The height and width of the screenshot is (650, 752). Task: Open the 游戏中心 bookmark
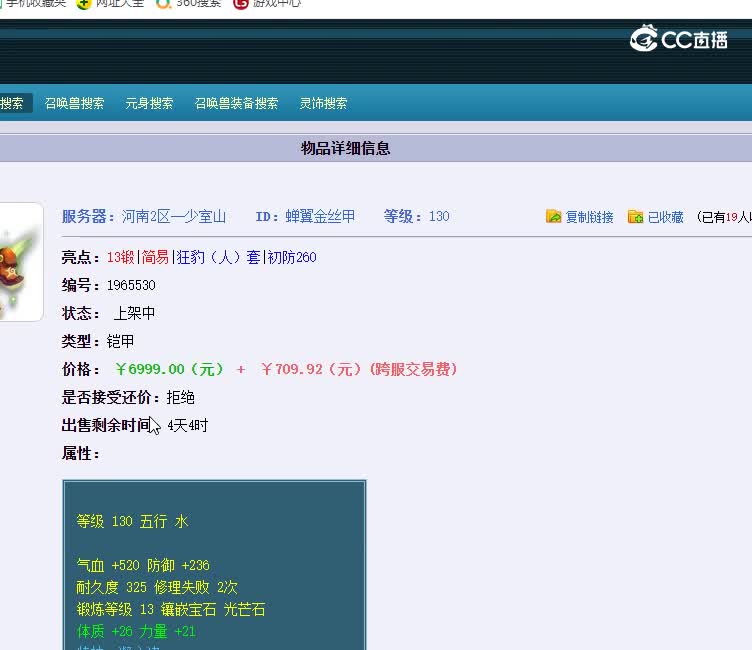point(277,4)
